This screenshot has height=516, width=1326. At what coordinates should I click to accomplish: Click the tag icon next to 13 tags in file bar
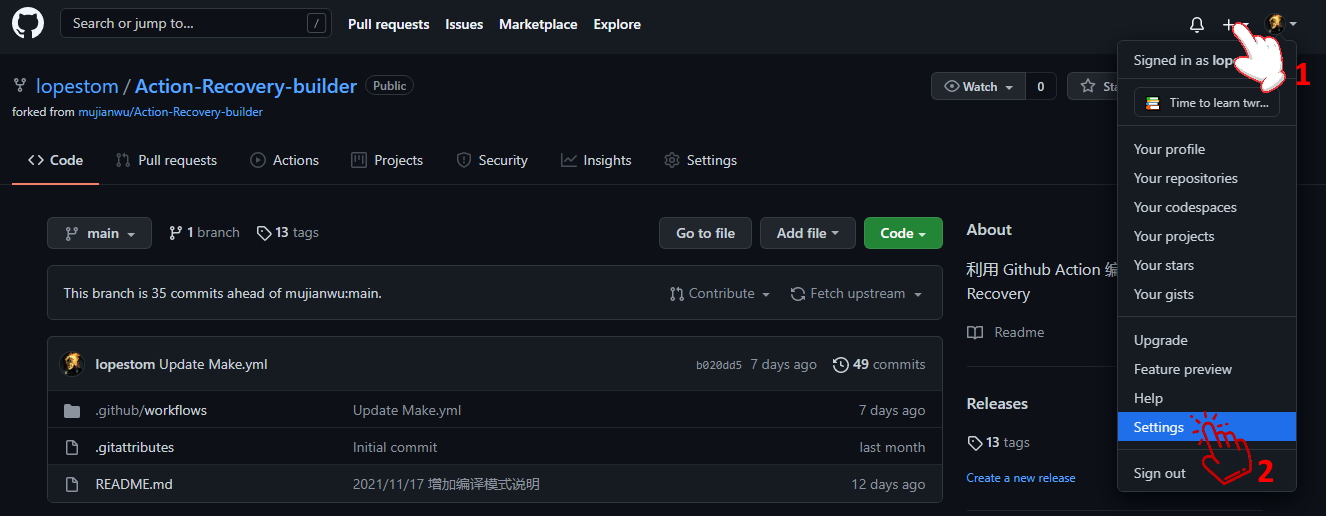(x=264, y=233)
